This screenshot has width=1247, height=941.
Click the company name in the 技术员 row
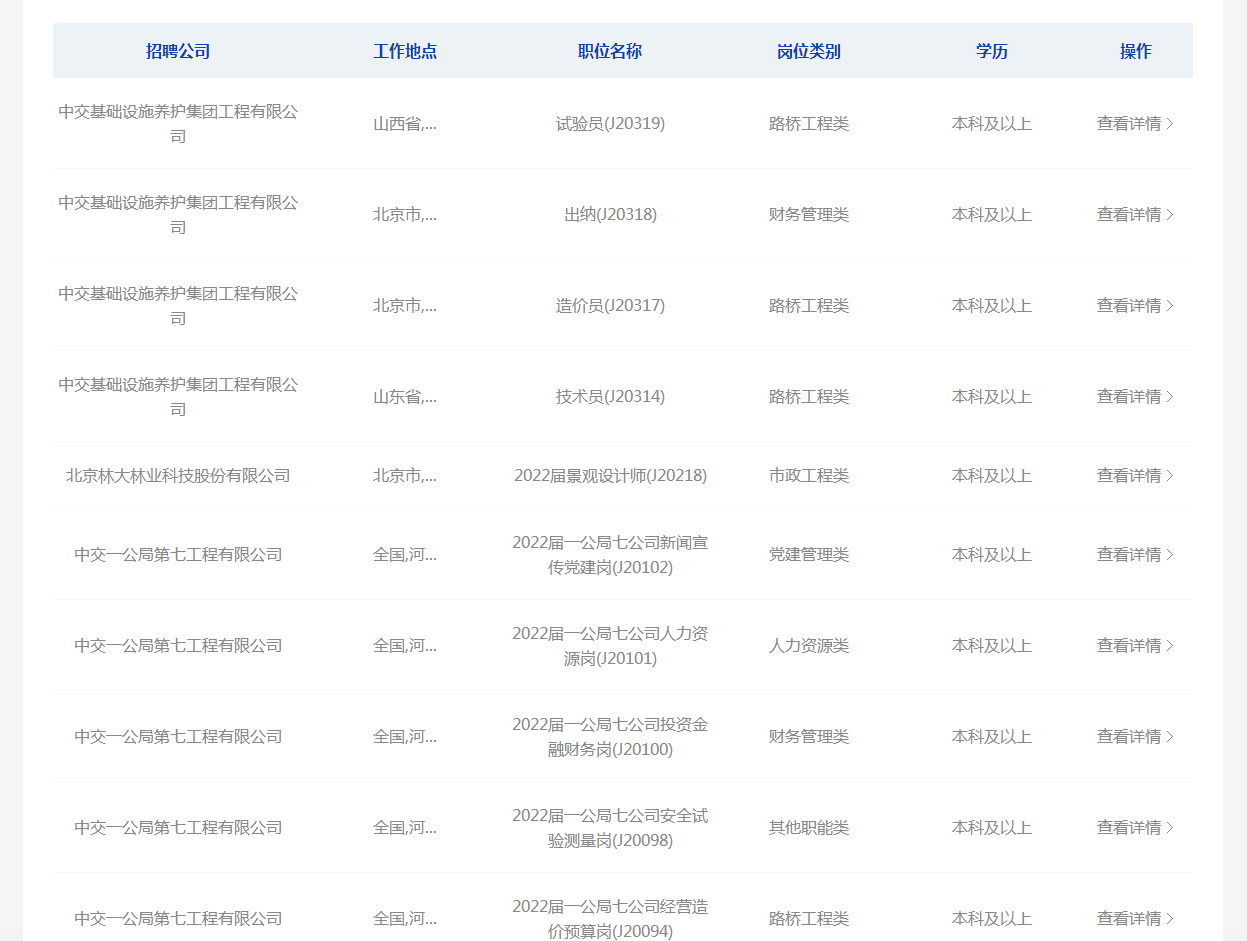point(178,397)
